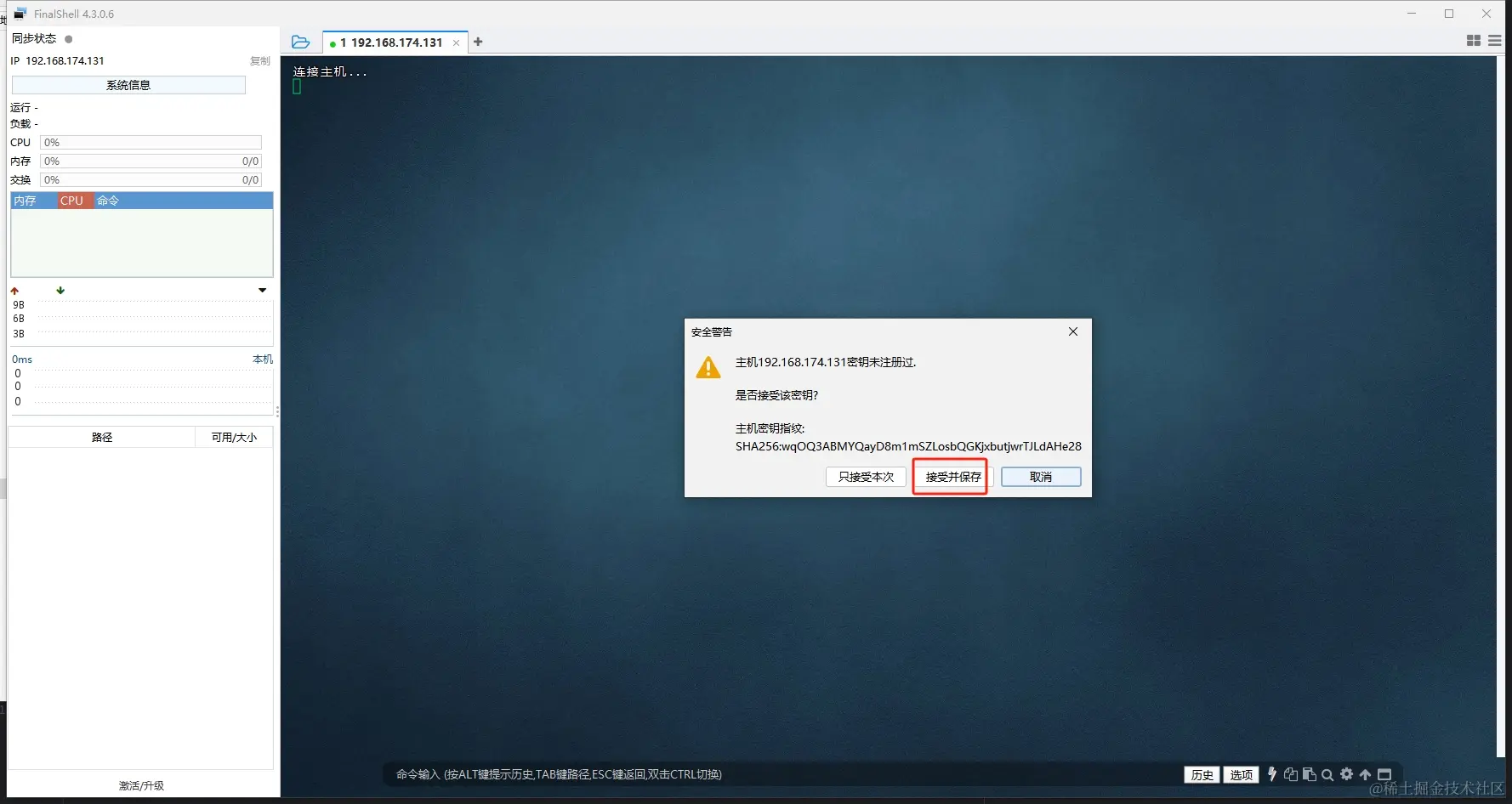
Task: Click the paste icon in terminal toolbar
Action: click(1310, 774)
